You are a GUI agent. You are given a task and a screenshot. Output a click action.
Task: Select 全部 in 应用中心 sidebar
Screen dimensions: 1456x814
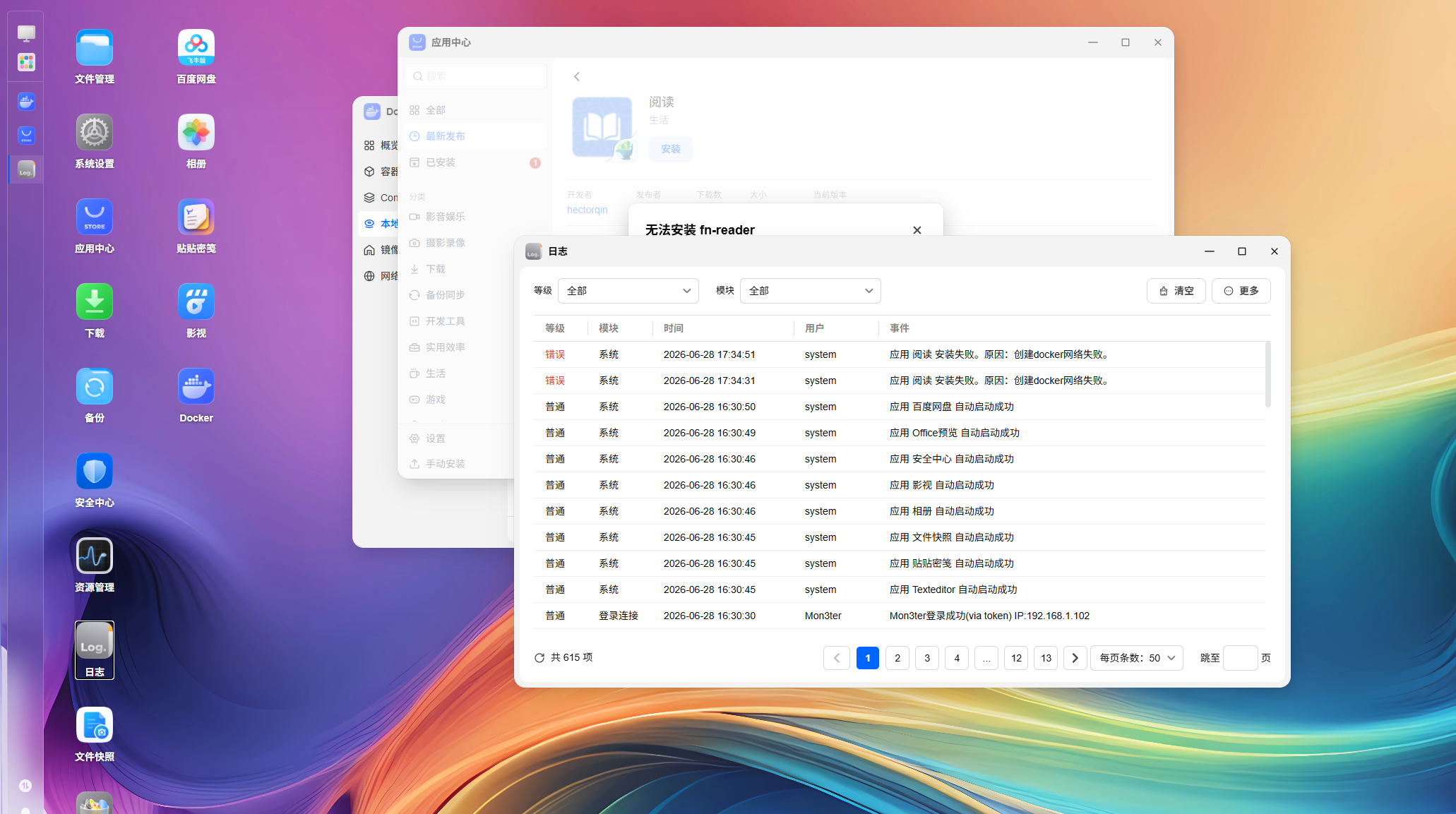tap(475, 110)
